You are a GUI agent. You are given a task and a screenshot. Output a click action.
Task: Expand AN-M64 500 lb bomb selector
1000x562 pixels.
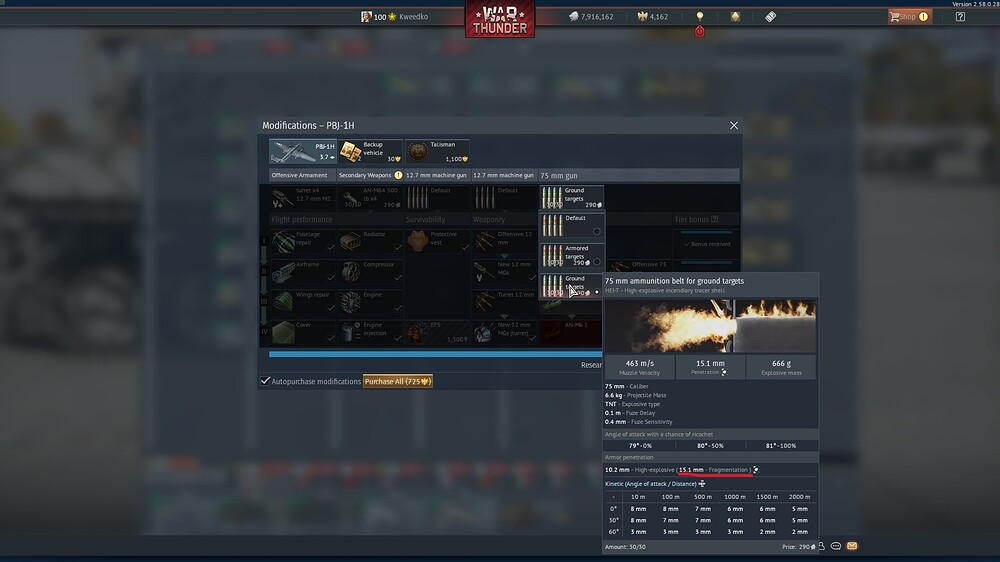click(370, 198)
